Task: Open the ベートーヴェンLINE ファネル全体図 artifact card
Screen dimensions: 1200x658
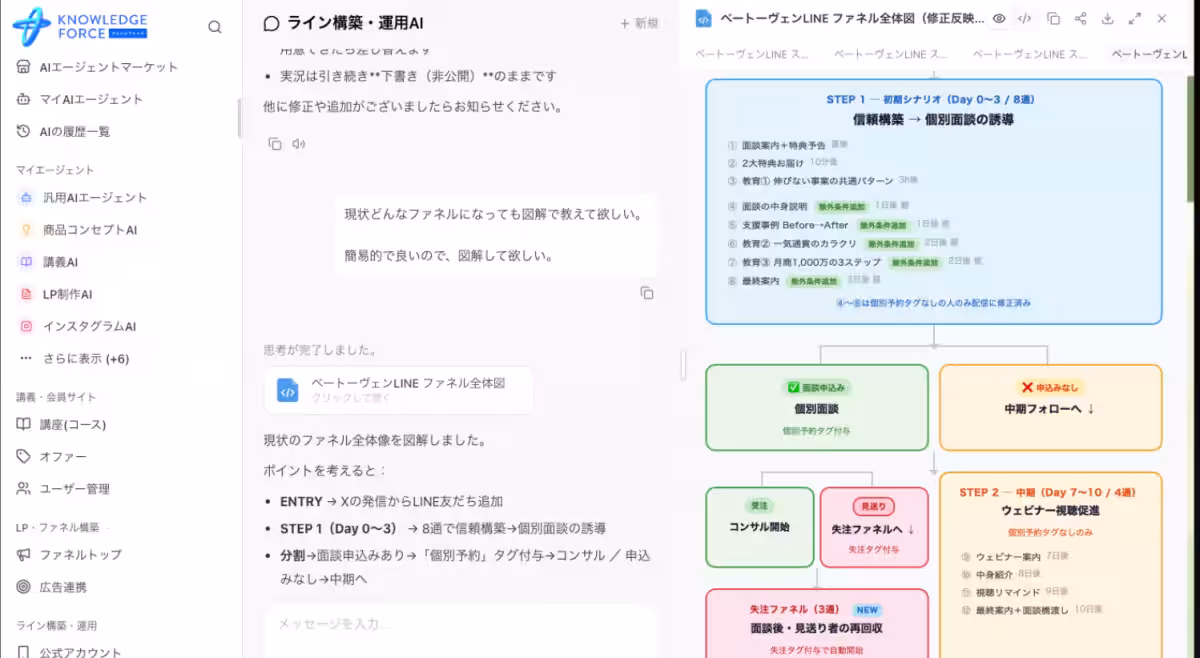Action: pos(398,390)
